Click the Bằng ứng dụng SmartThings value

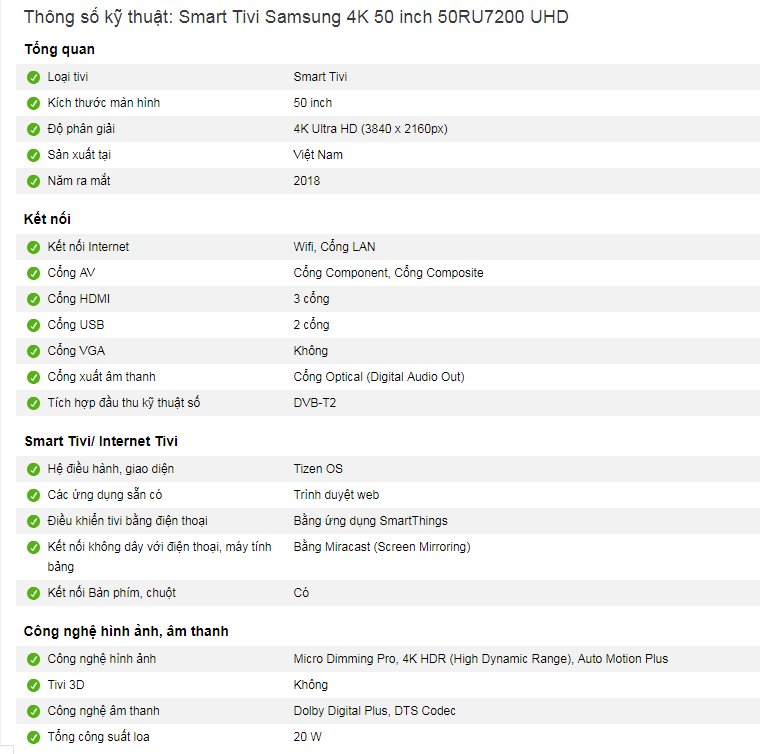[370, 521]
